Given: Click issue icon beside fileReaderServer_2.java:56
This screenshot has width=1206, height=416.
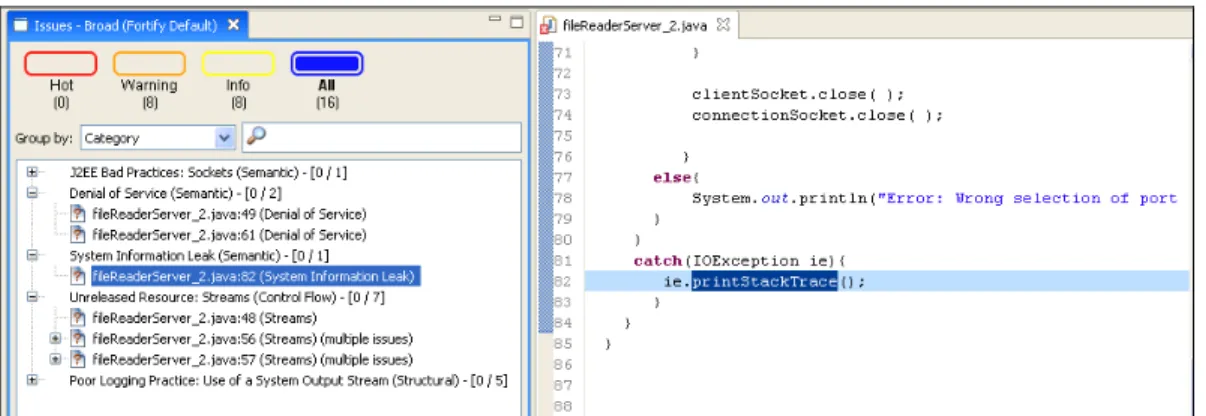Looking at the screenshot, I should point(78,339).
